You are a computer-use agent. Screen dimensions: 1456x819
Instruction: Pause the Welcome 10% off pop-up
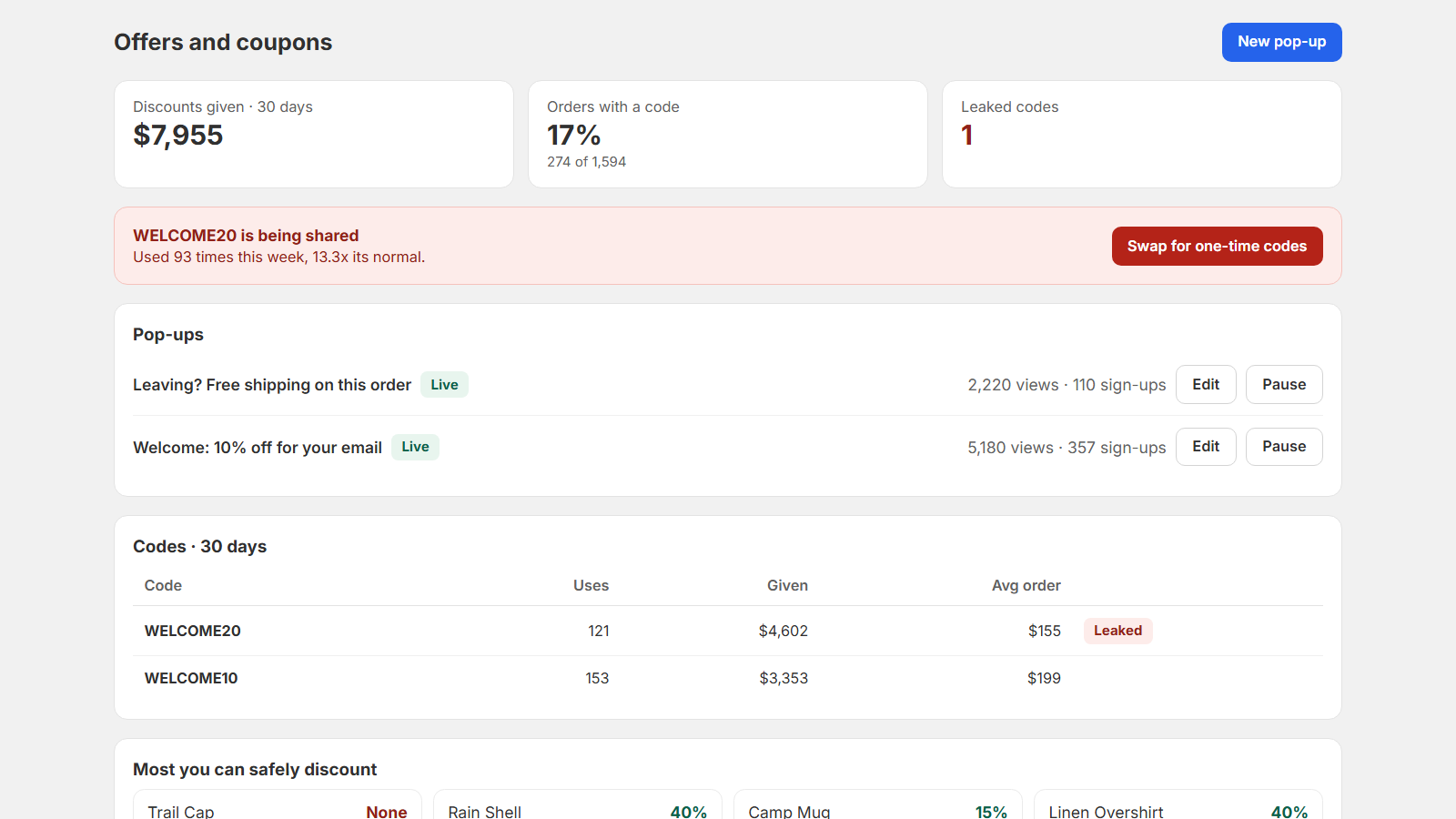1284,446
